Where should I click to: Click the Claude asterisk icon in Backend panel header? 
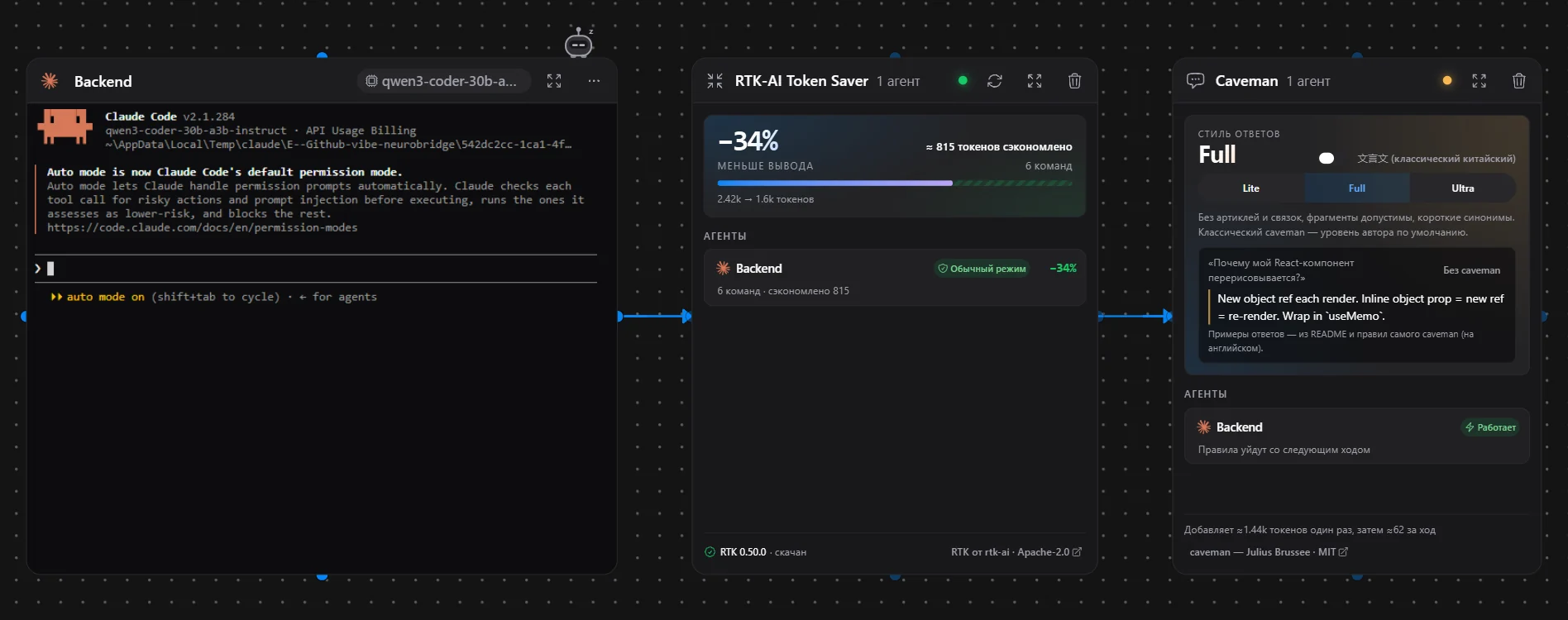click(x=50, y=81)
